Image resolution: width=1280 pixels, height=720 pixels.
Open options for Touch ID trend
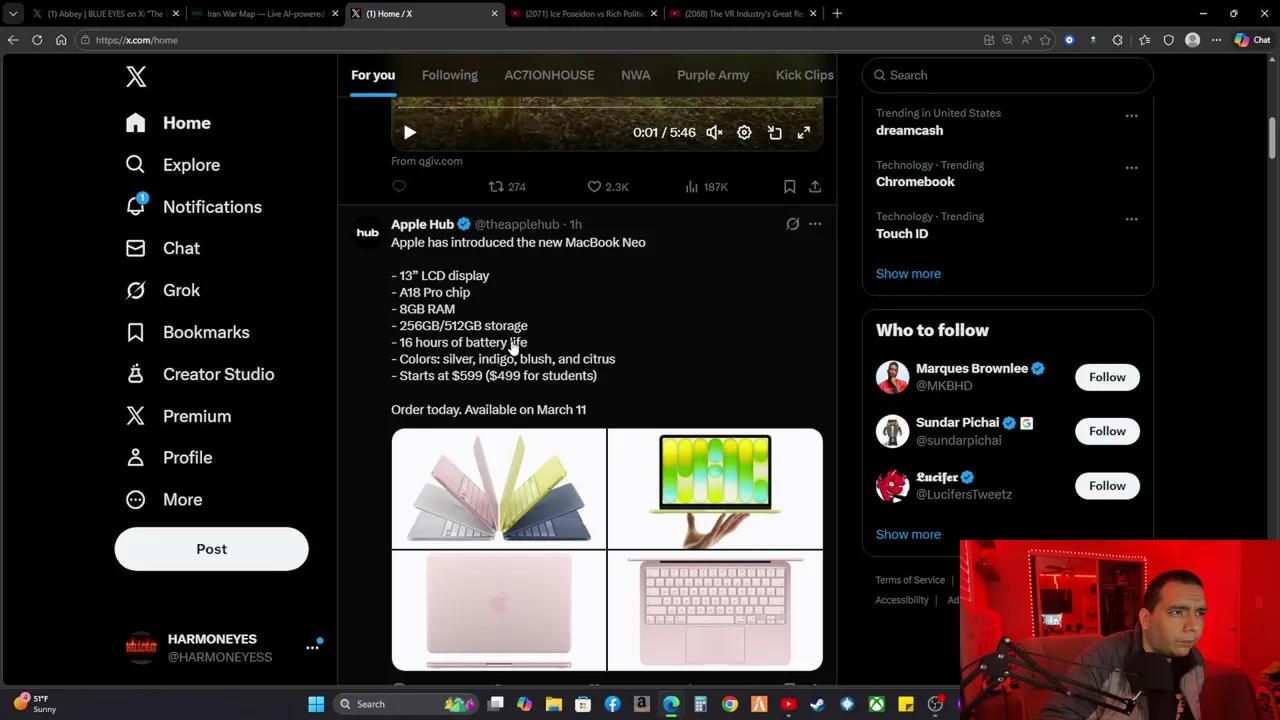pyautogui.click(x=1131, y=219)
